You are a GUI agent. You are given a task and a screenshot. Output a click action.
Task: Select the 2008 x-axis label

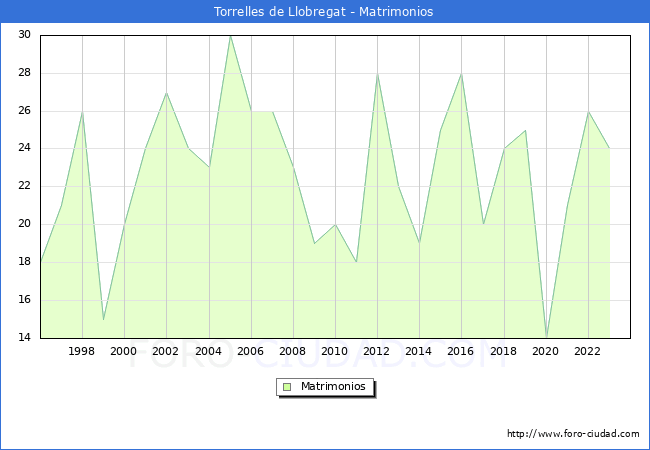coord(292,351)
